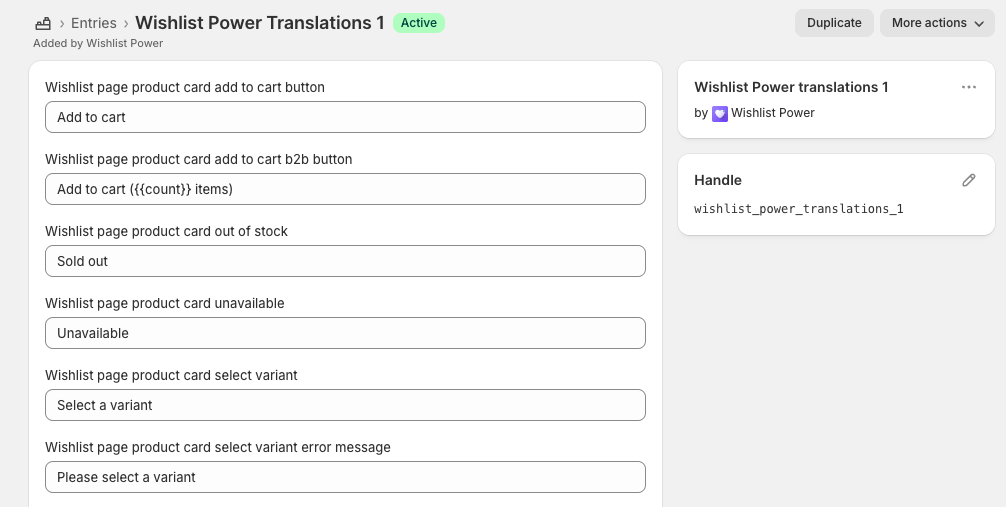Open the metaobjects breadcrumb icon
This screenshot has width=1006, height=507.
pos(43,24)
